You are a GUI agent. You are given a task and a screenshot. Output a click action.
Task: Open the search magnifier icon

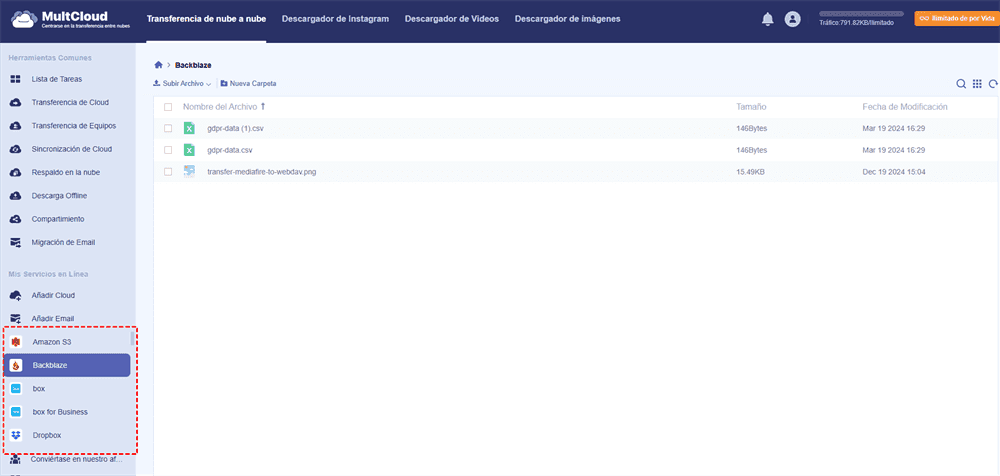[961, 84]
